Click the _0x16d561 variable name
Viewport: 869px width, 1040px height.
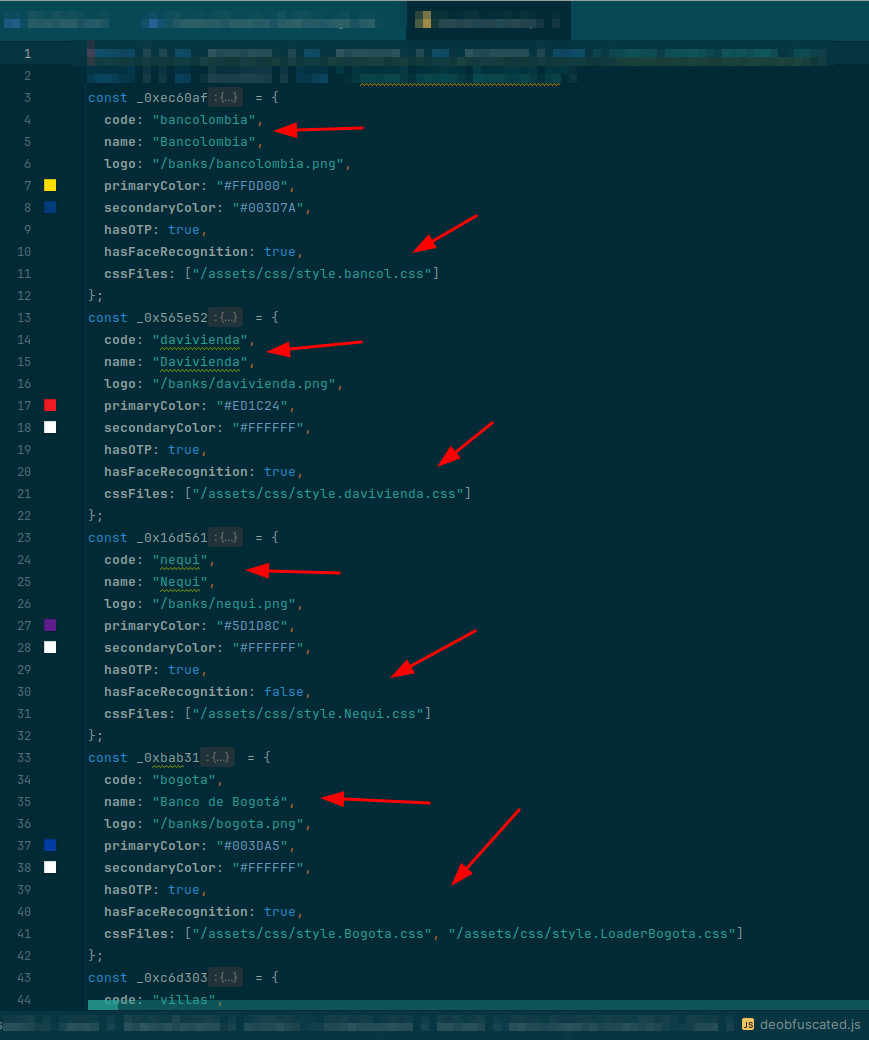pyautogui.click(x=172, y=538)
